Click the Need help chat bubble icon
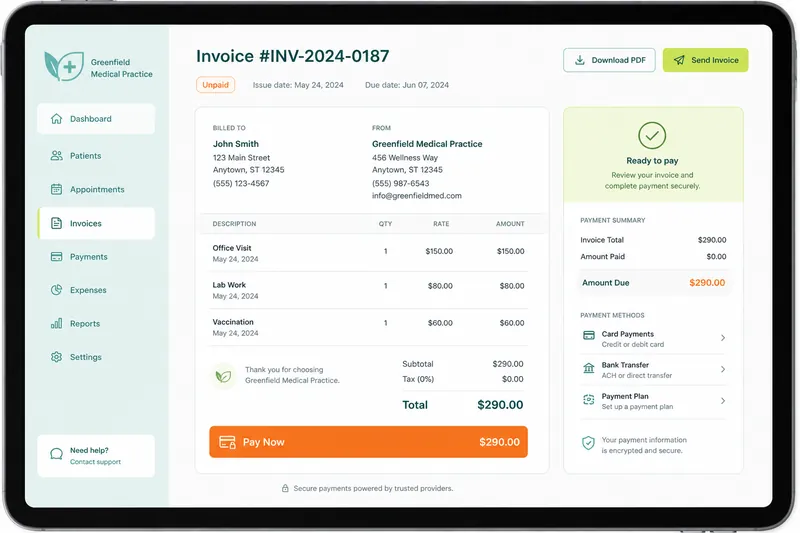Viewport: 800px width, 533px height. [56, 454]
